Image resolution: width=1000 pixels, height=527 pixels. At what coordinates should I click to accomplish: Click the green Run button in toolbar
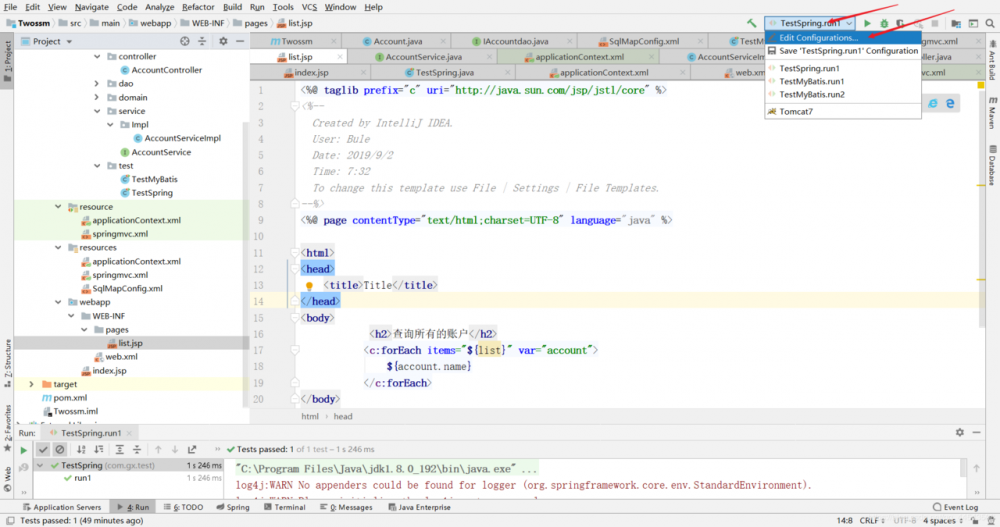point(867,22)
